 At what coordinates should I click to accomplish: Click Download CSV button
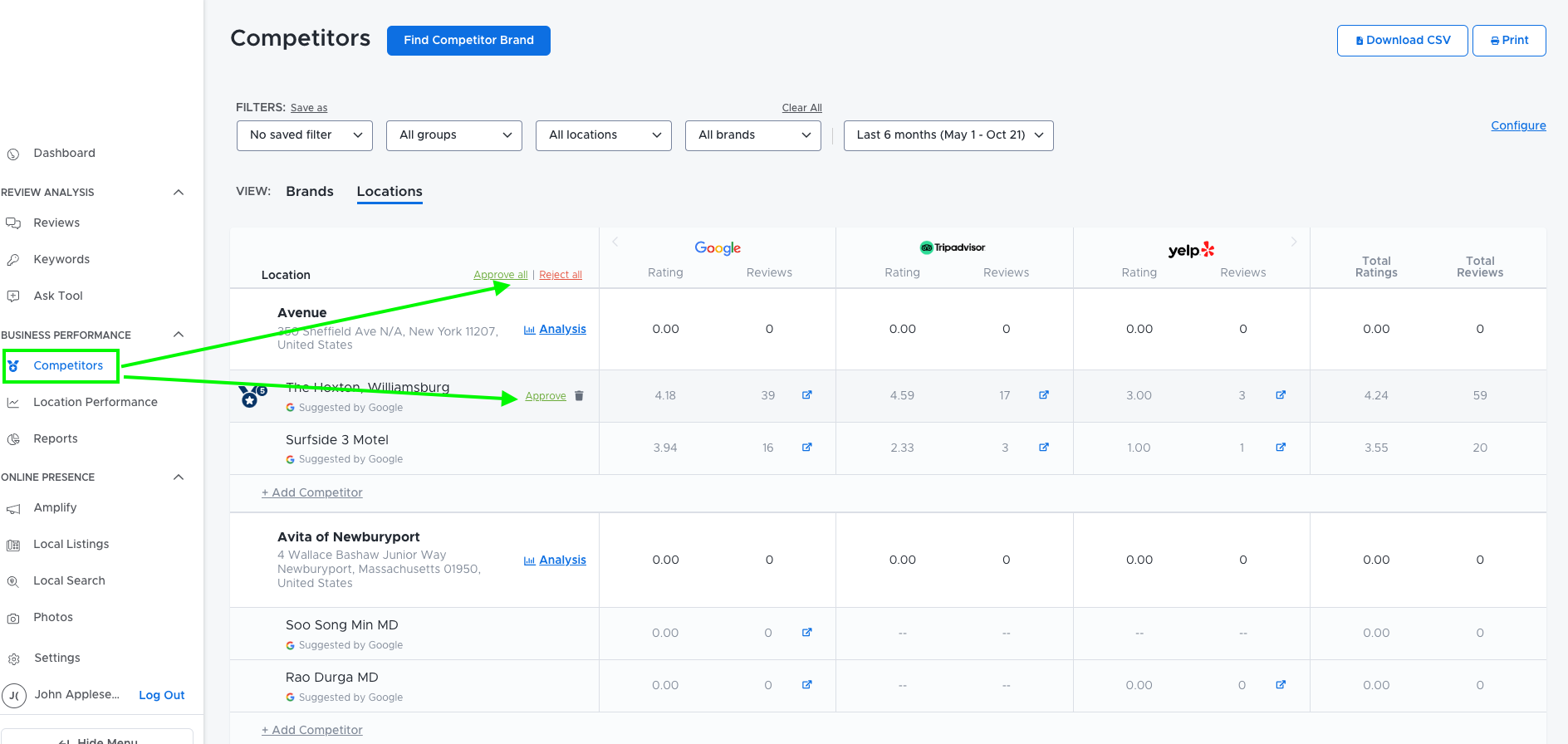coord(1403,41)
